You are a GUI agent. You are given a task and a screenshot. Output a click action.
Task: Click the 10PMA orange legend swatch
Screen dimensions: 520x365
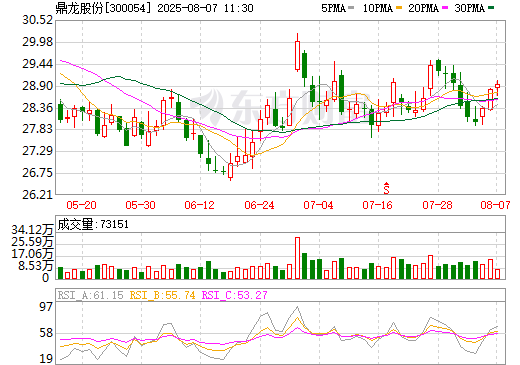(399, 8)
